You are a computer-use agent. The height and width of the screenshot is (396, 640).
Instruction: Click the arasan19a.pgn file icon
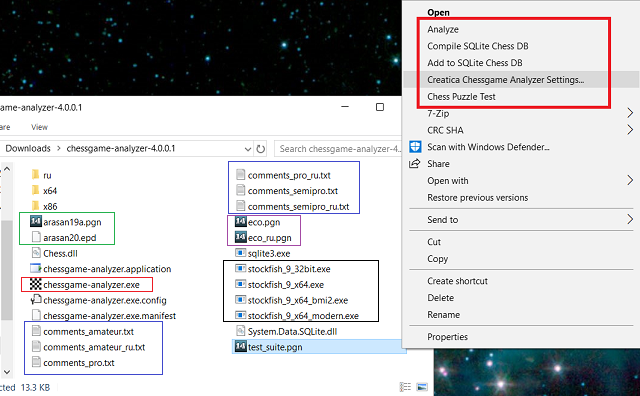point(36,221)
